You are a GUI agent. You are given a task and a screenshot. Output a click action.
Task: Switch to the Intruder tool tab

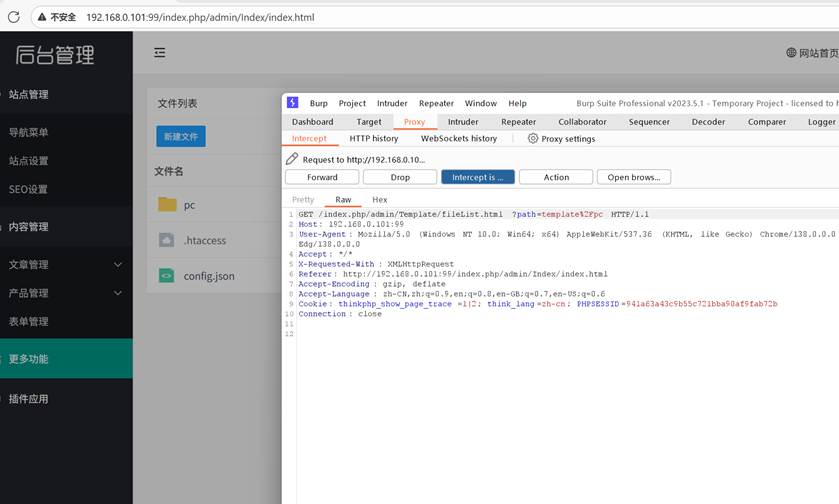(463, 122)
